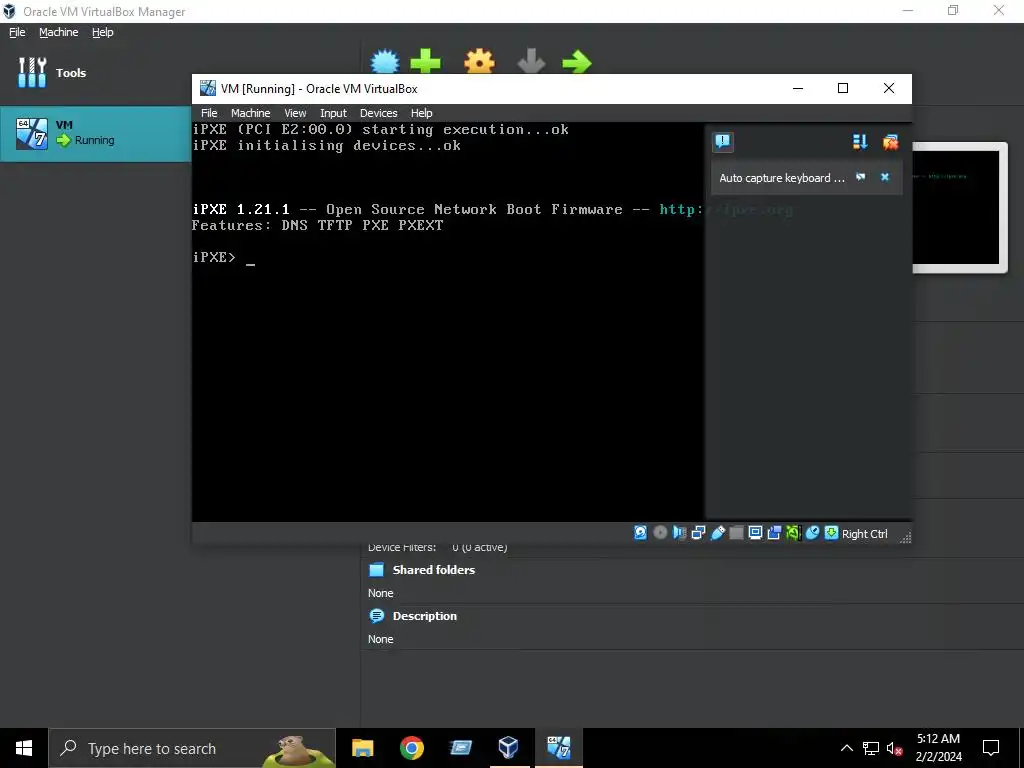1024x768 pixels.
Task: Click the taskbar clock showing 5:12 AM
Action: tap(938, 748)
